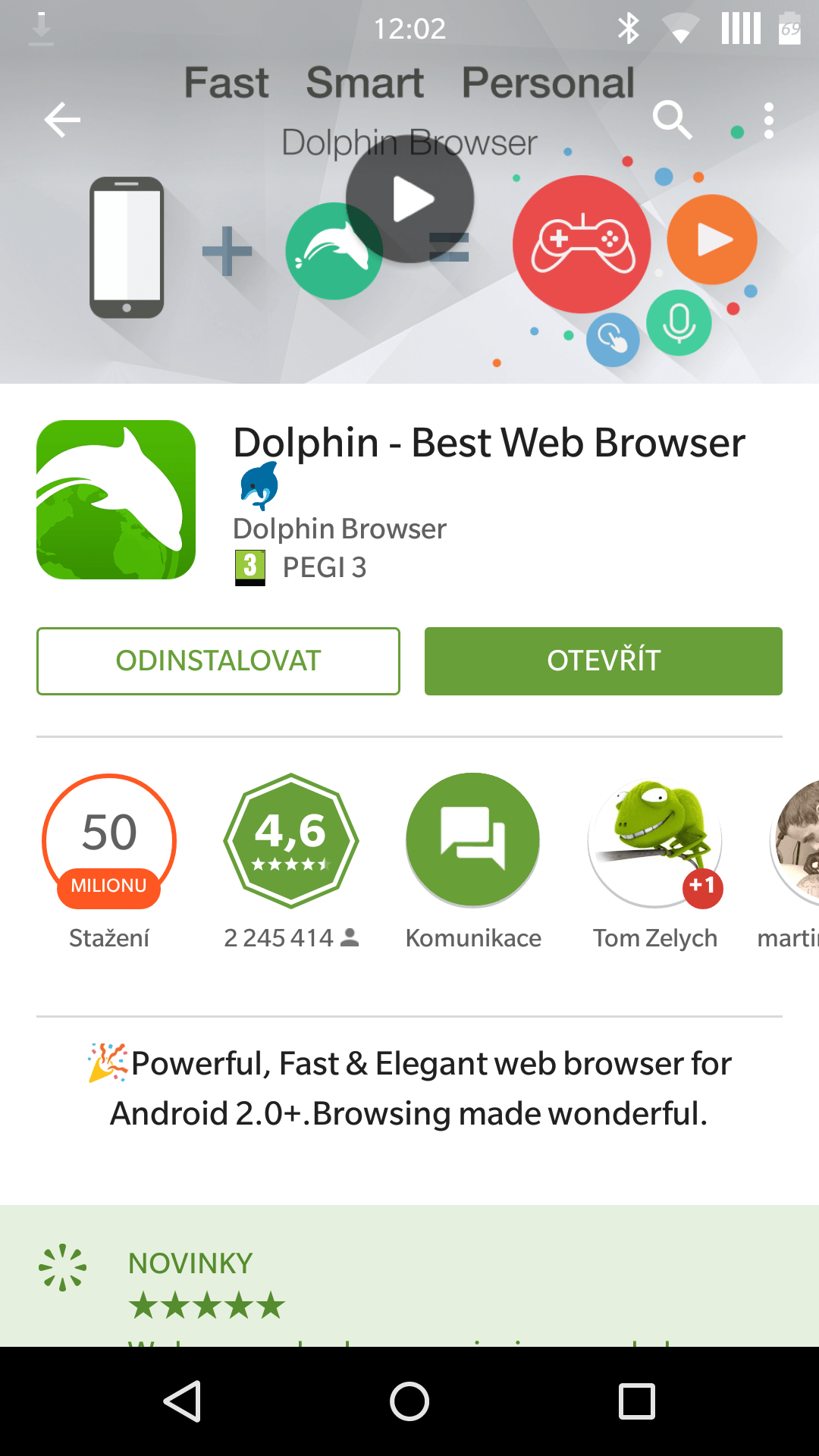The width and height of the screenshot is (819, 1456).
Task: Open the download notification in status bar
Action: pyautogui.click(x=41, y=29)
